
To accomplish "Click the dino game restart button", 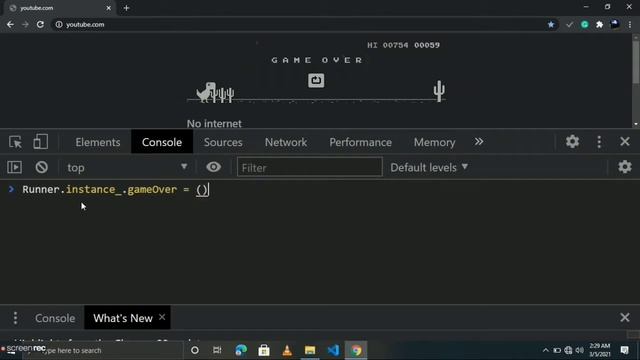I will [x=316, y=80].
